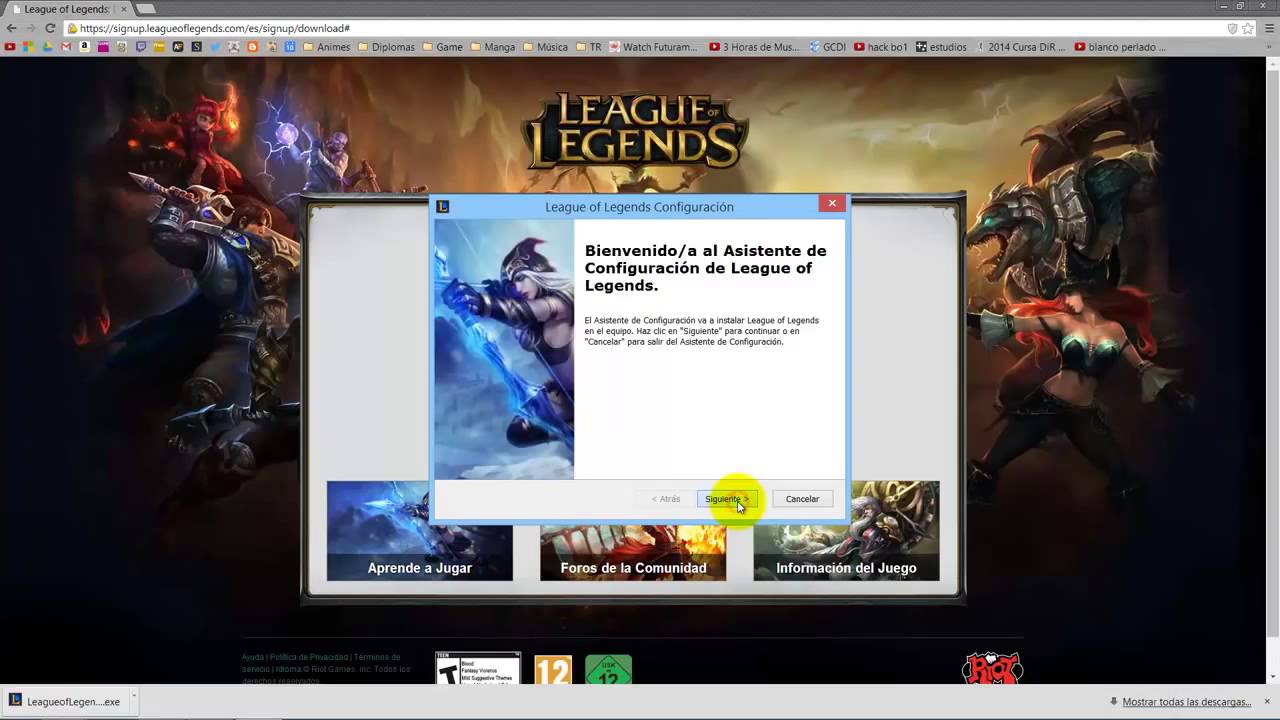Click the Riot Games logo
The width and height of the screenshot is (1280, 720).
click(992, 668)
